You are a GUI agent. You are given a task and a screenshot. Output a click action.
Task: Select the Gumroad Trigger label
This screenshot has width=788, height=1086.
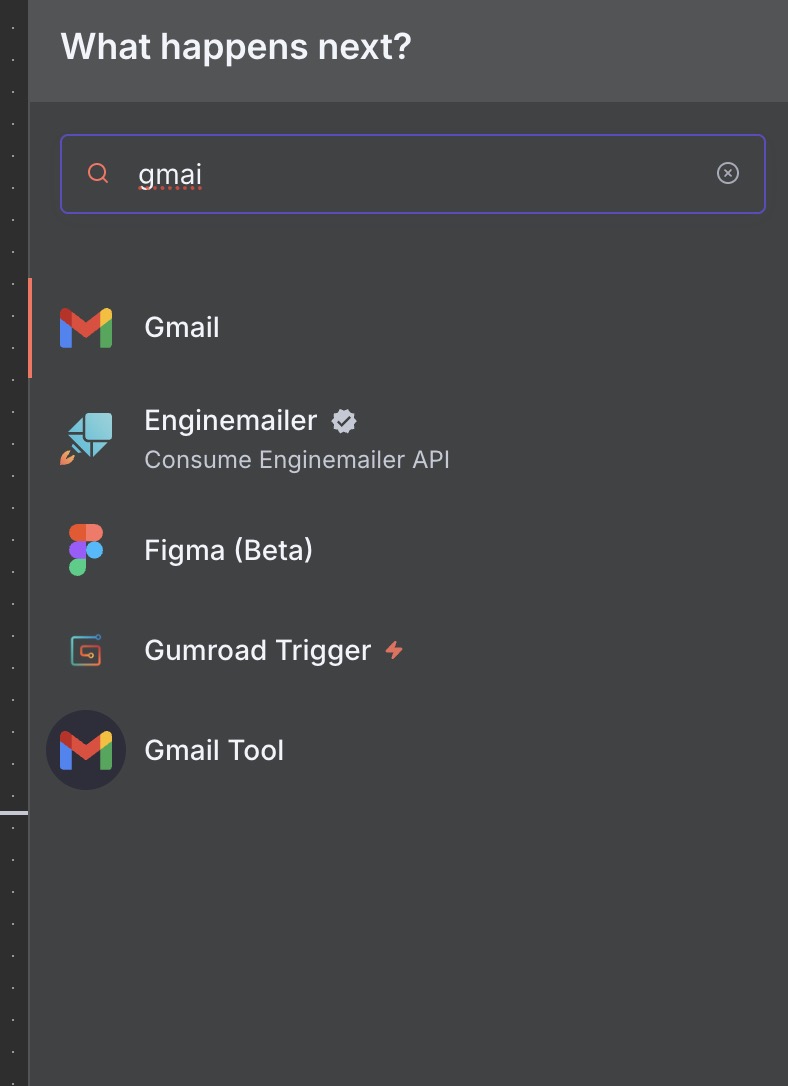click(258, 651)
